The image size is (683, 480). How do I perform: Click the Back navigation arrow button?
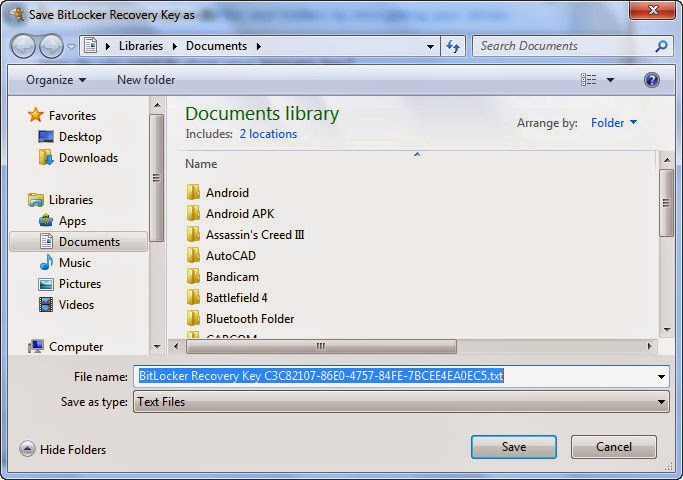(23, 46)
